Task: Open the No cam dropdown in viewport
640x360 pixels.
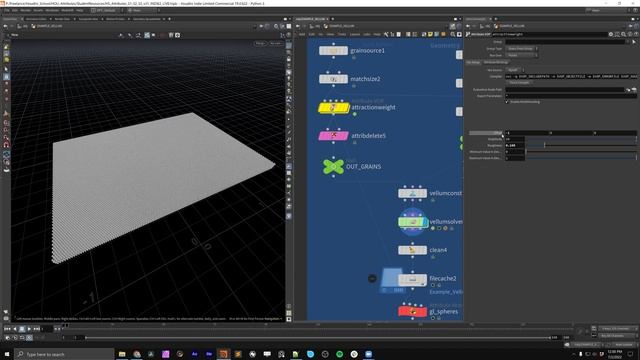Action: (x=276, y=43)
